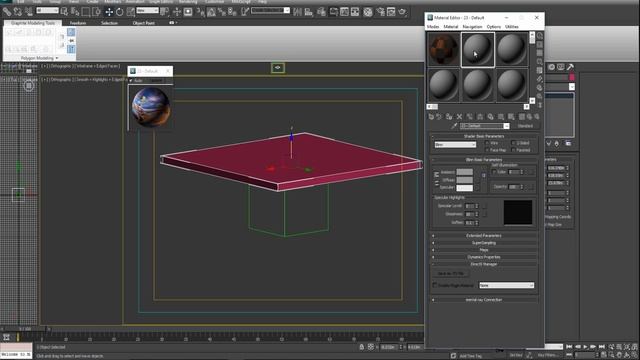The width and height of the screenshot is (640, 360).
Task: Click the Diffuse color swatch
Action: 464,180
